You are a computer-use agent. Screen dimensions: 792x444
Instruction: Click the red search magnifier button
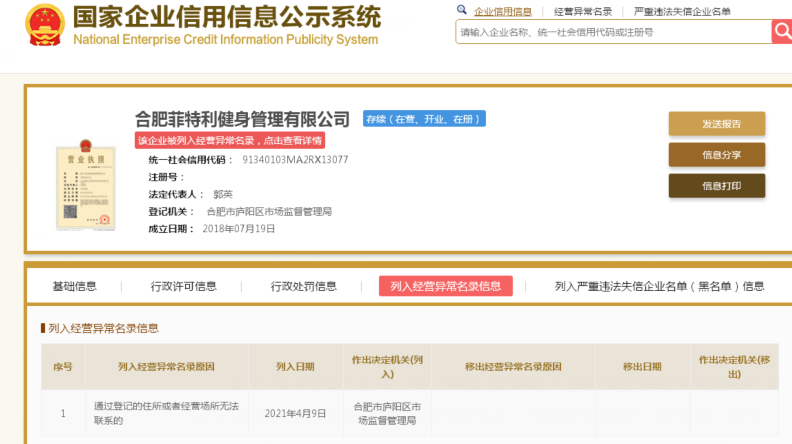(x=782, y=31)
